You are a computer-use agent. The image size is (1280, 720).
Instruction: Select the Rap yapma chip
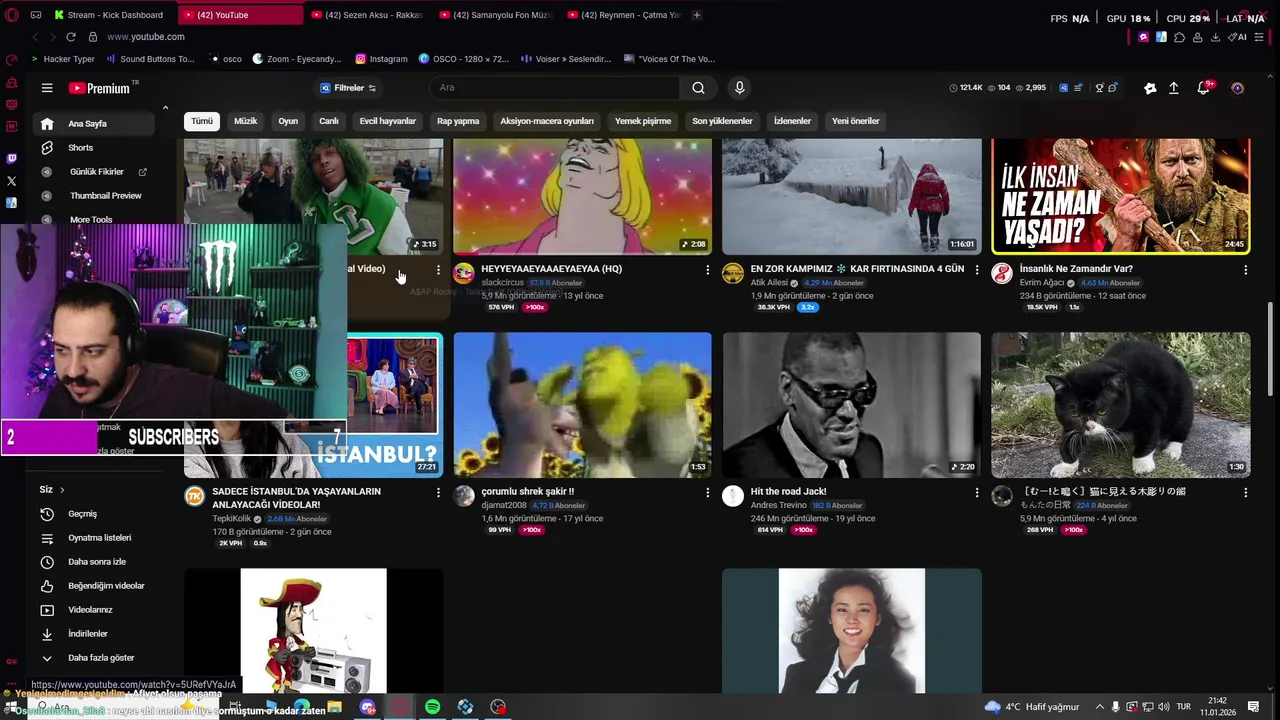(x=458, y=121)
